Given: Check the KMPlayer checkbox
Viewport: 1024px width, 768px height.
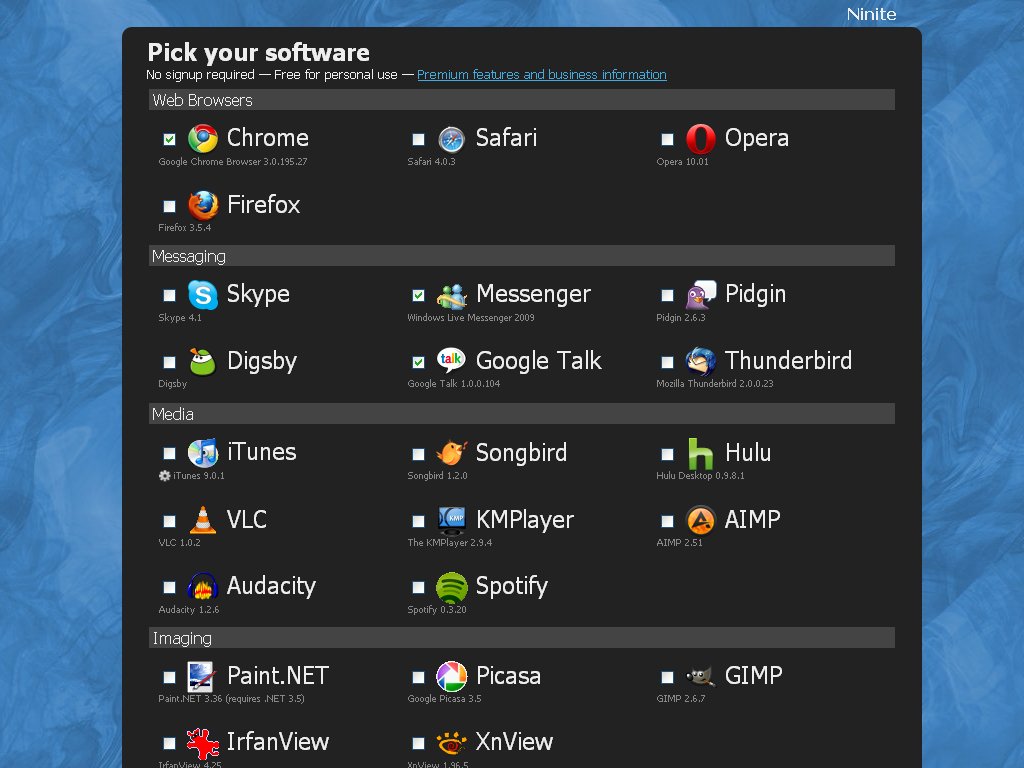Looking at the screenshot, I should 419,521.
